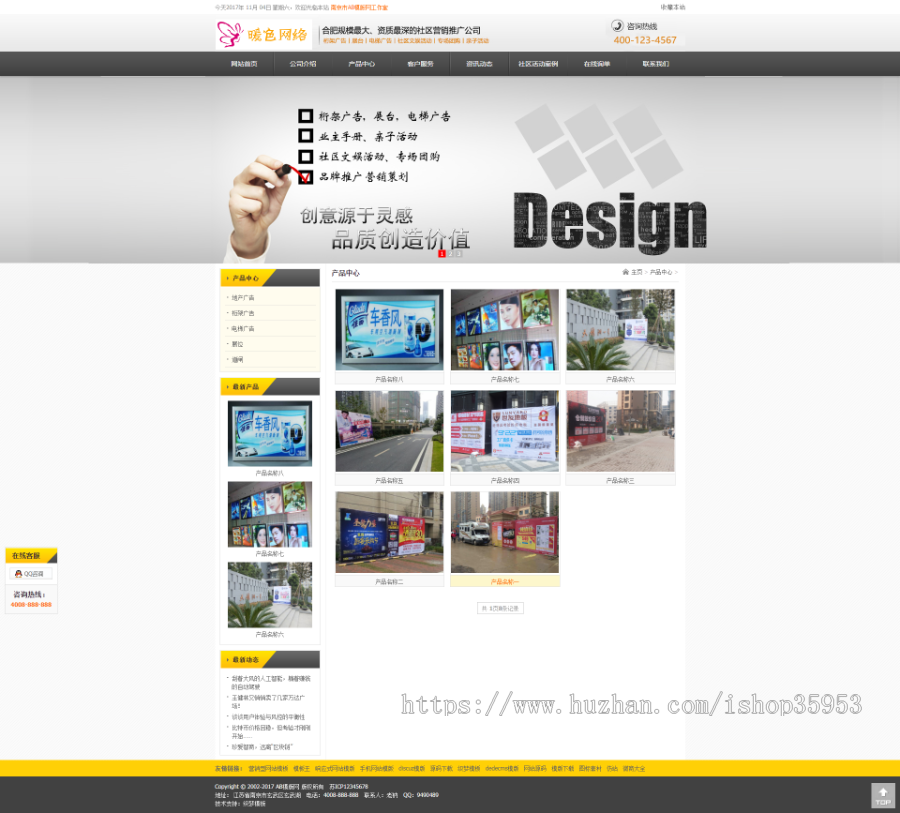The width and height of the screenshot is (900, 813).
Task: Click the 400-123-4567 hotline number
Action: click(x=645, y=40)
